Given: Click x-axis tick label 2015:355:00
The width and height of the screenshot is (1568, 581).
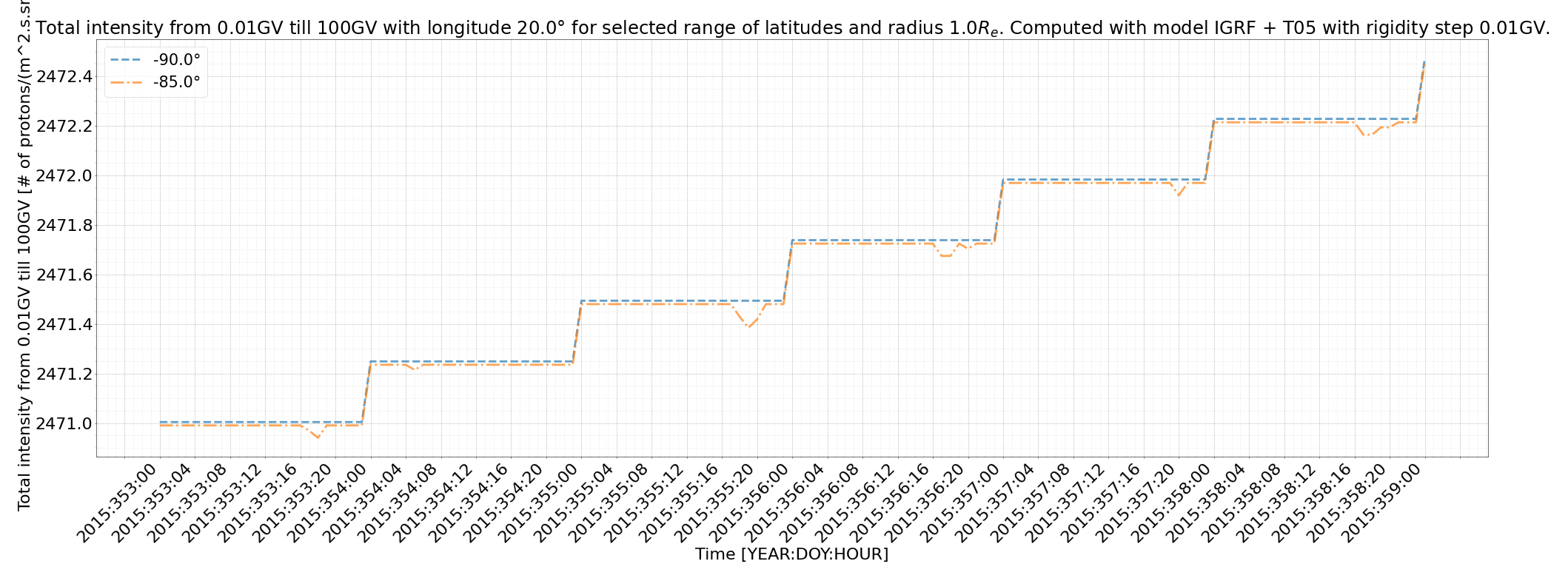Looking at the screenshot, I should 540,503.
